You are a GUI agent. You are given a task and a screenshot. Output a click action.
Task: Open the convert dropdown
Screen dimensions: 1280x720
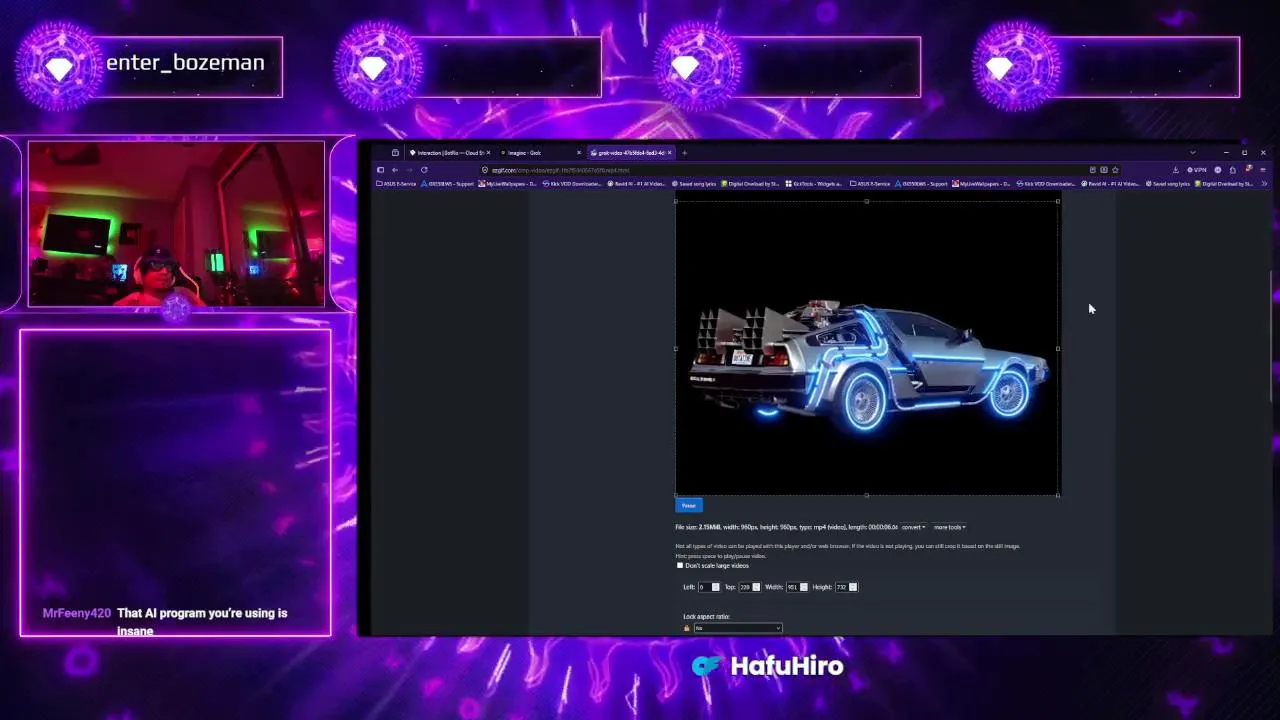[913, 527]
